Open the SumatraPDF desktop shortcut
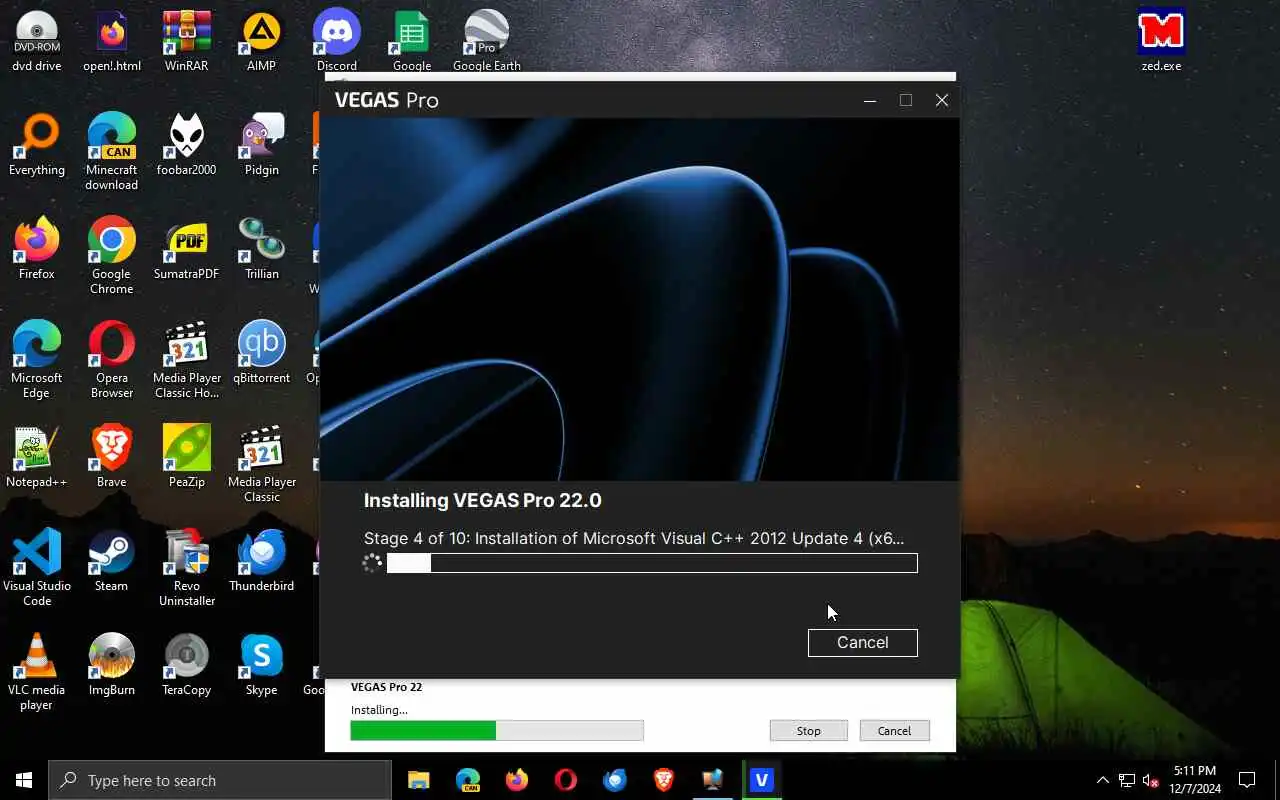 tap(187, 249)
